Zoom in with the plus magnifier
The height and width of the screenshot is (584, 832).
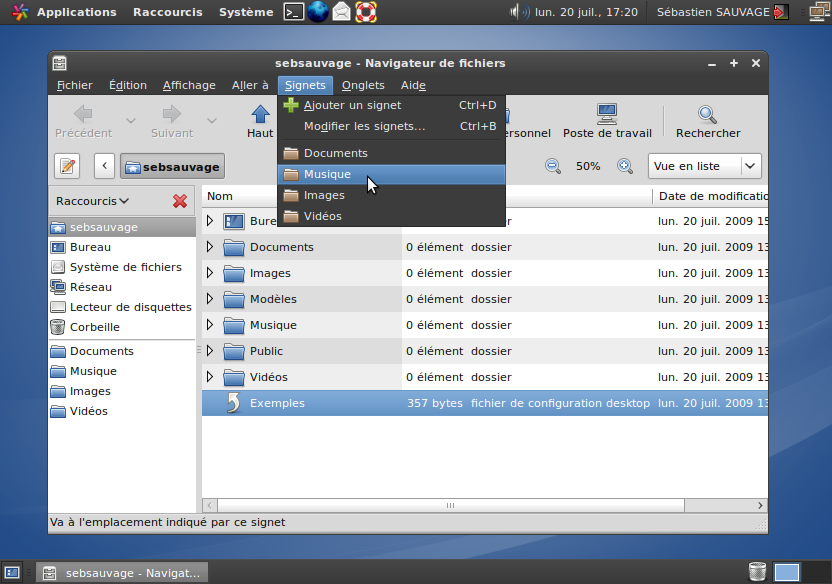[625, 166]
